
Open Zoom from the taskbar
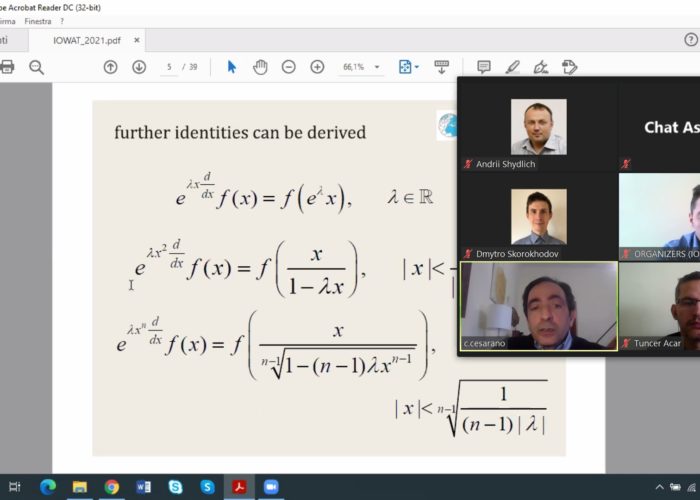[x=271, y=487]
